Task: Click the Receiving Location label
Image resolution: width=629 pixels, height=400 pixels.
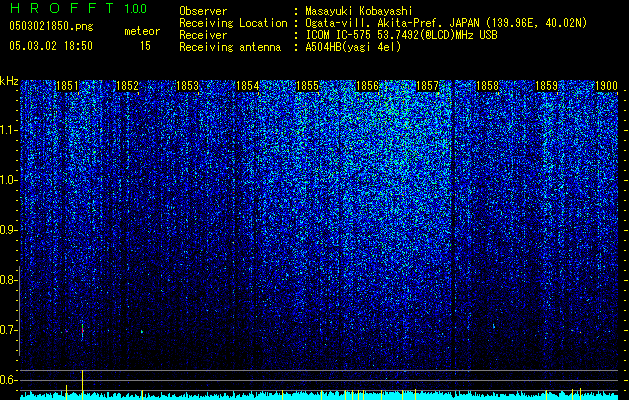Action: click(x=233, y=23)
